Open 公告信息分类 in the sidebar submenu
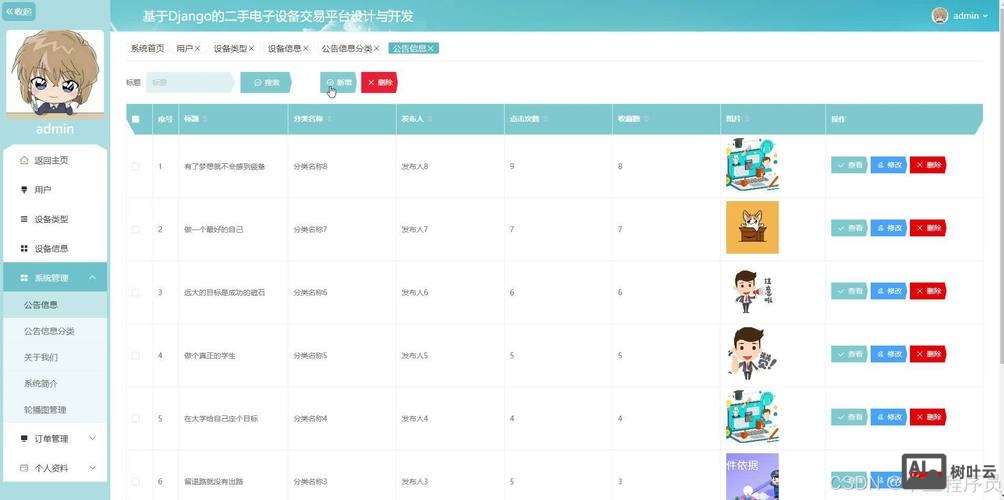This screenshot has height=500, width=1004. pos(49,331)
